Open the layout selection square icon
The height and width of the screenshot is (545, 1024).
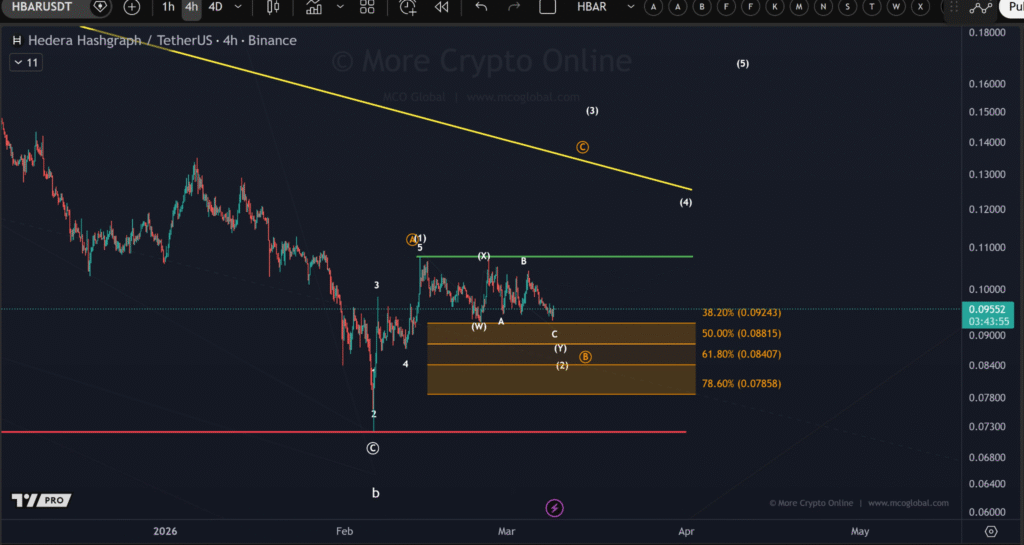(x=547, y=7)
